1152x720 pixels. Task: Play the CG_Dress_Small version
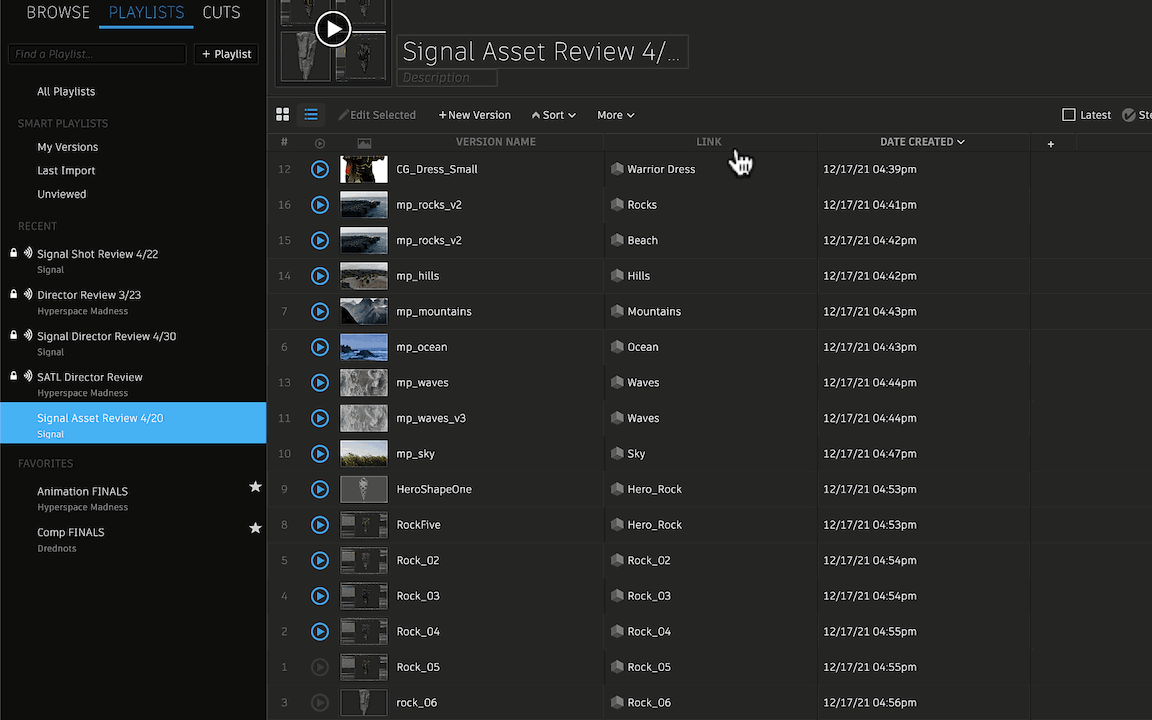(319, 169)
